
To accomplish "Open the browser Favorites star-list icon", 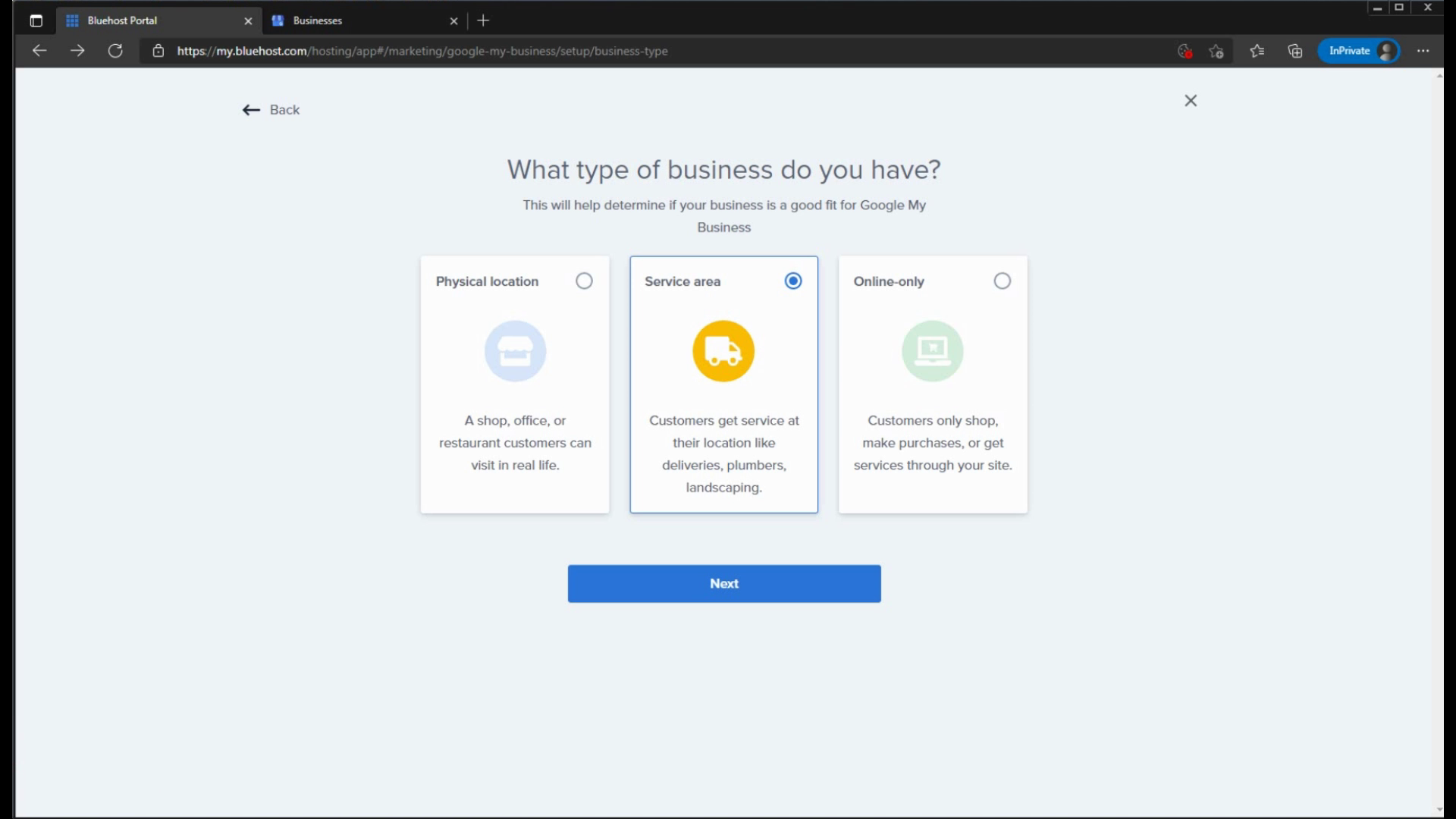I will click(x=1257, y=51).
